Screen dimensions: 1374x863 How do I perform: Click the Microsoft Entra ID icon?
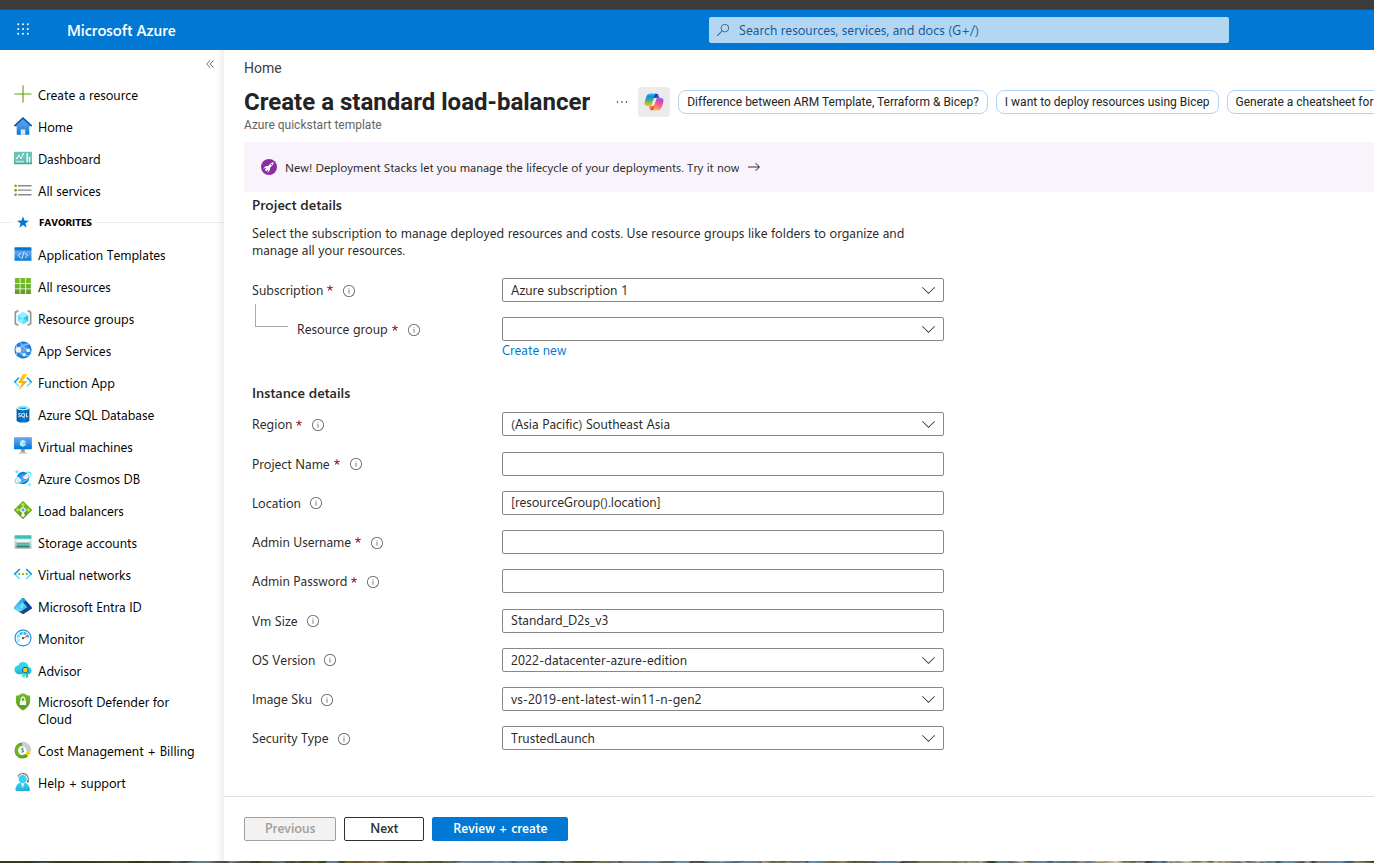(22, 607)
